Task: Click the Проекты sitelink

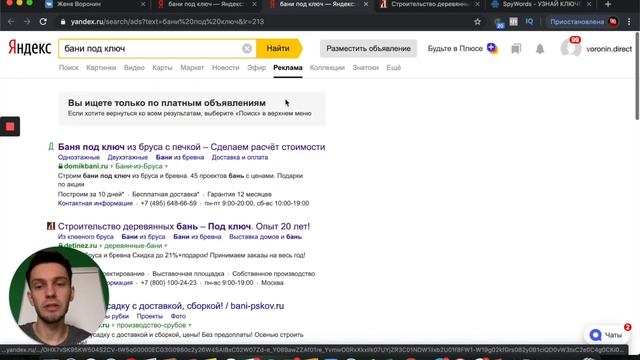Action: [x=149, y=316]
